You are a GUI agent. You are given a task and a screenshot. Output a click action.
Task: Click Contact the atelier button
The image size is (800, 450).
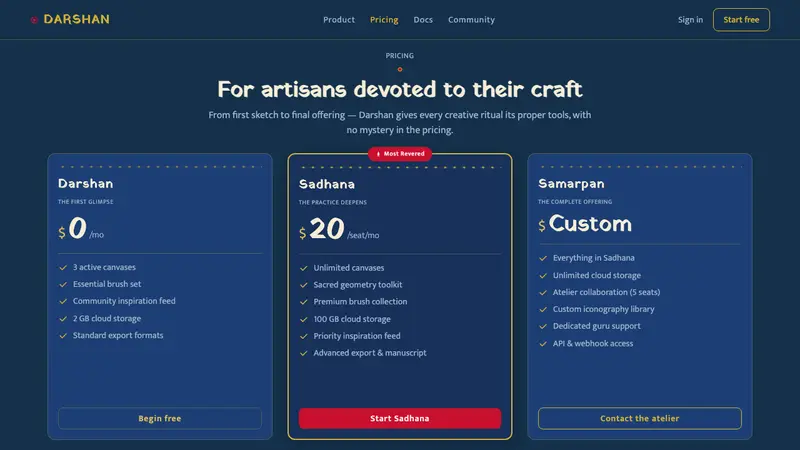[640, 418]
